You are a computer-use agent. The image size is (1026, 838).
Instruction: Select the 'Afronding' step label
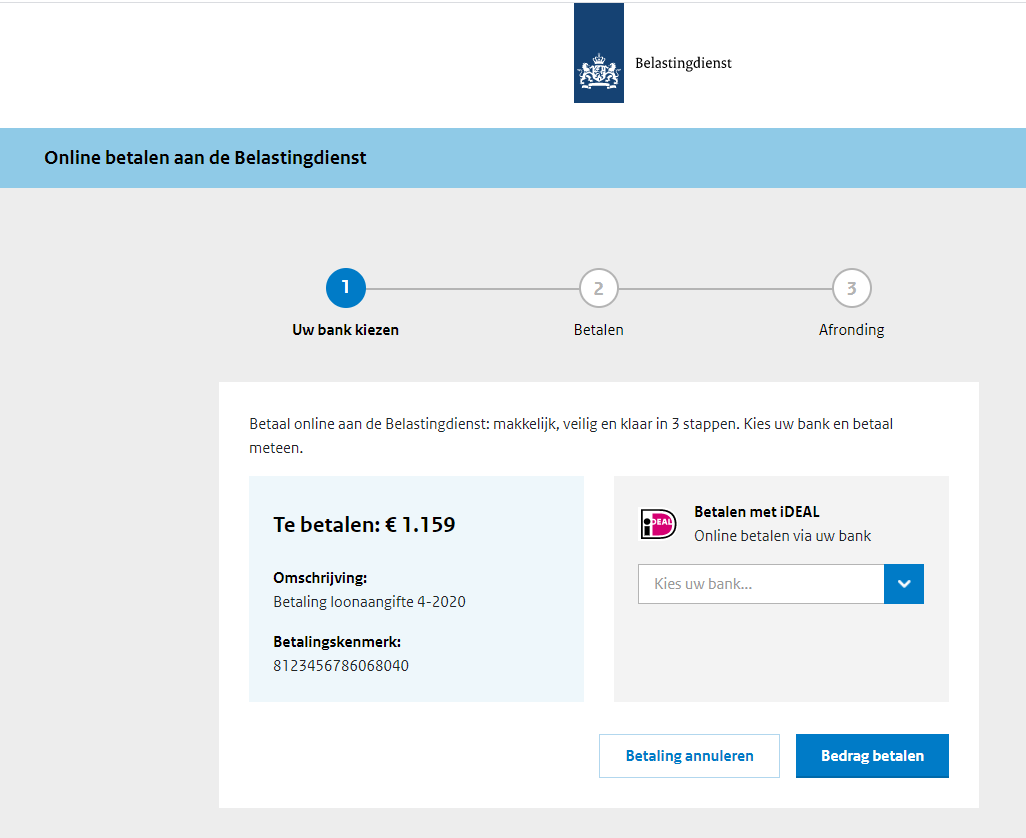851,330
